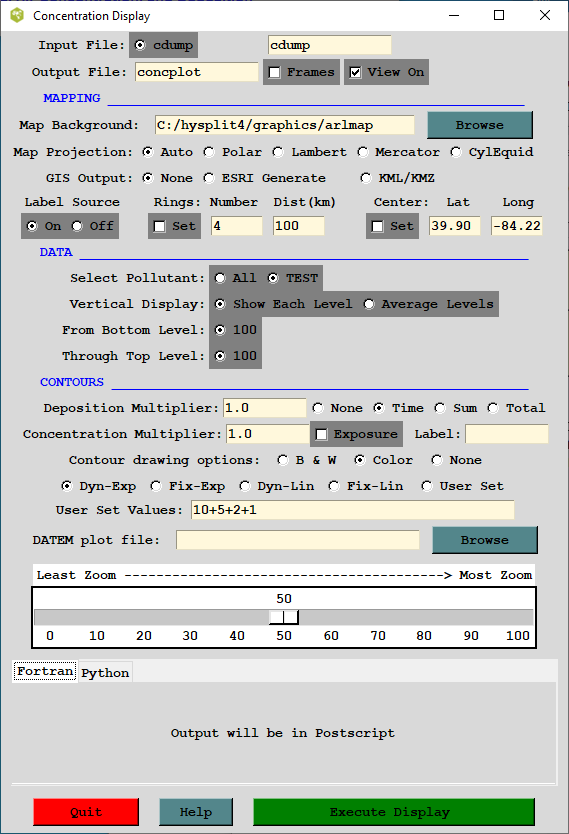Choose KML/KMZ for GIS output
This screenshot has height=834, width=569.
365,178
